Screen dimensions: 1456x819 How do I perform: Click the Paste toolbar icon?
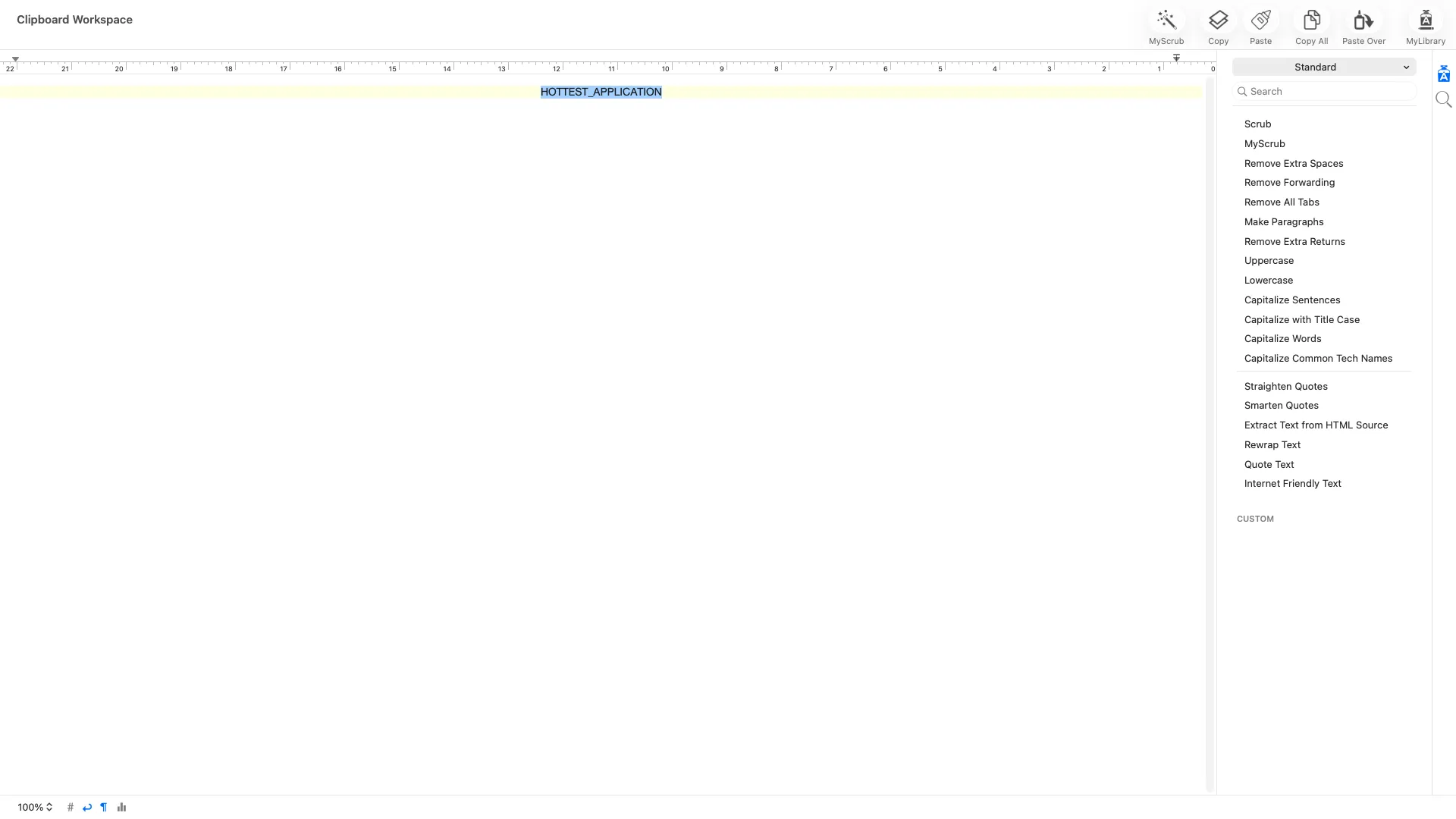pyautogui.click(x=1260, y=20)
